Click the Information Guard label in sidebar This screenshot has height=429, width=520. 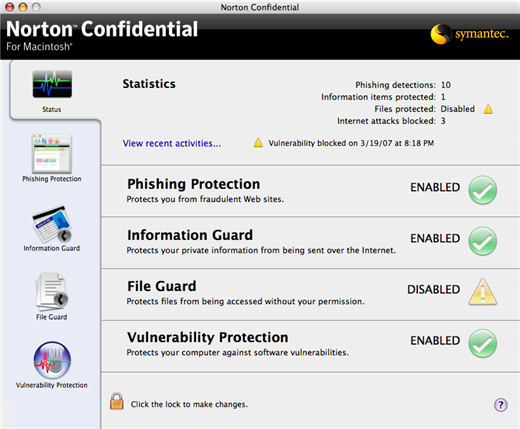click(52, 248)
